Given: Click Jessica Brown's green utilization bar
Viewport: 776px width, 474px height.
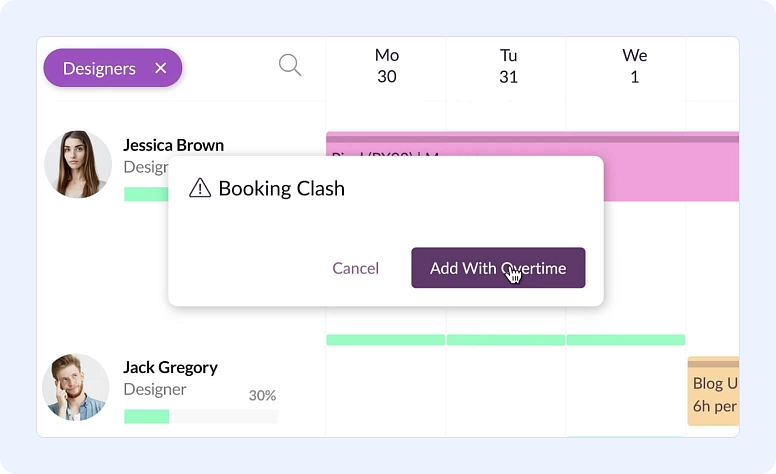Looking at the screenshot, I should tap(145, 194).
